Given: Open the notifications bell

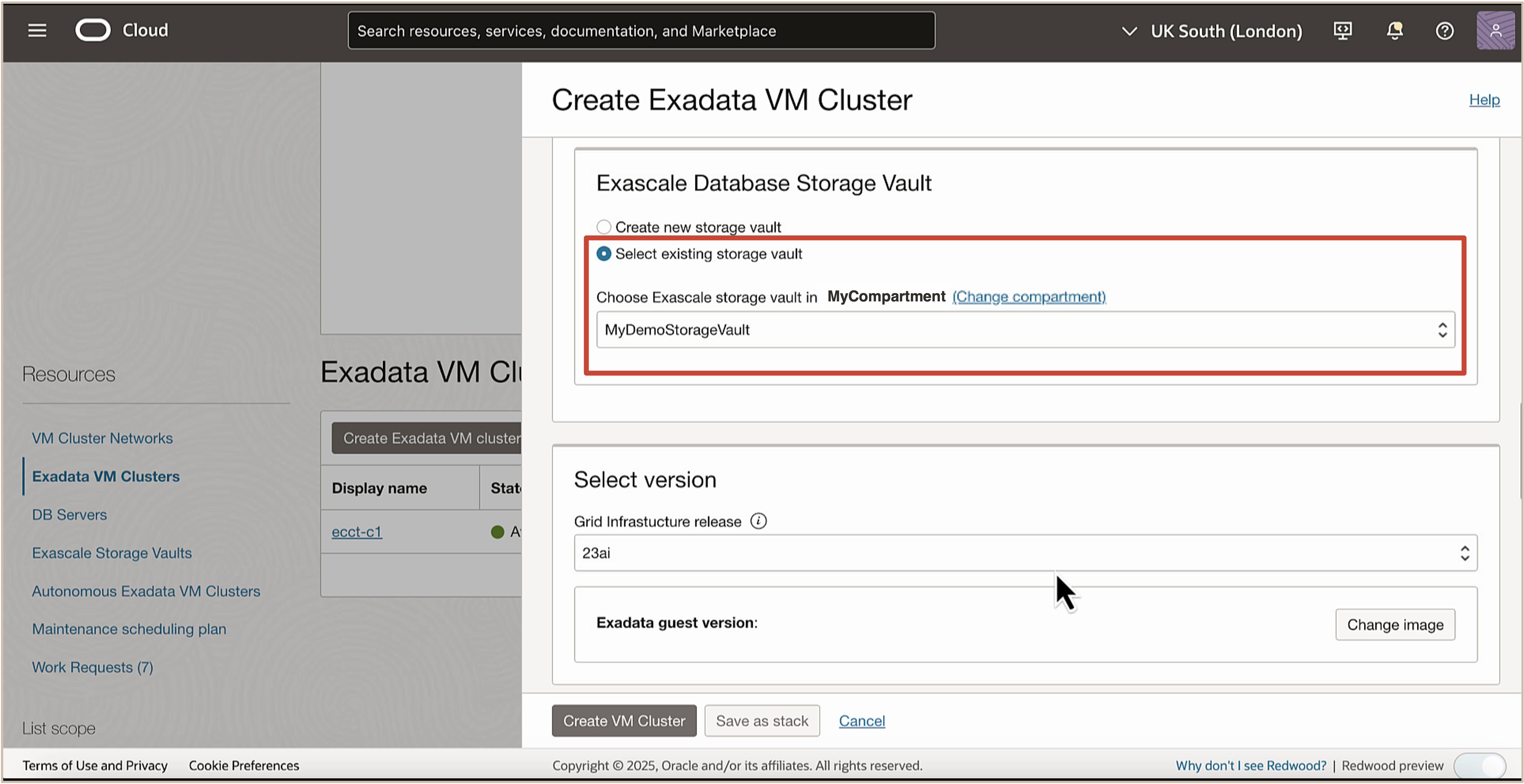Looking at the screenshot, I should click(x=1394, y=31).
